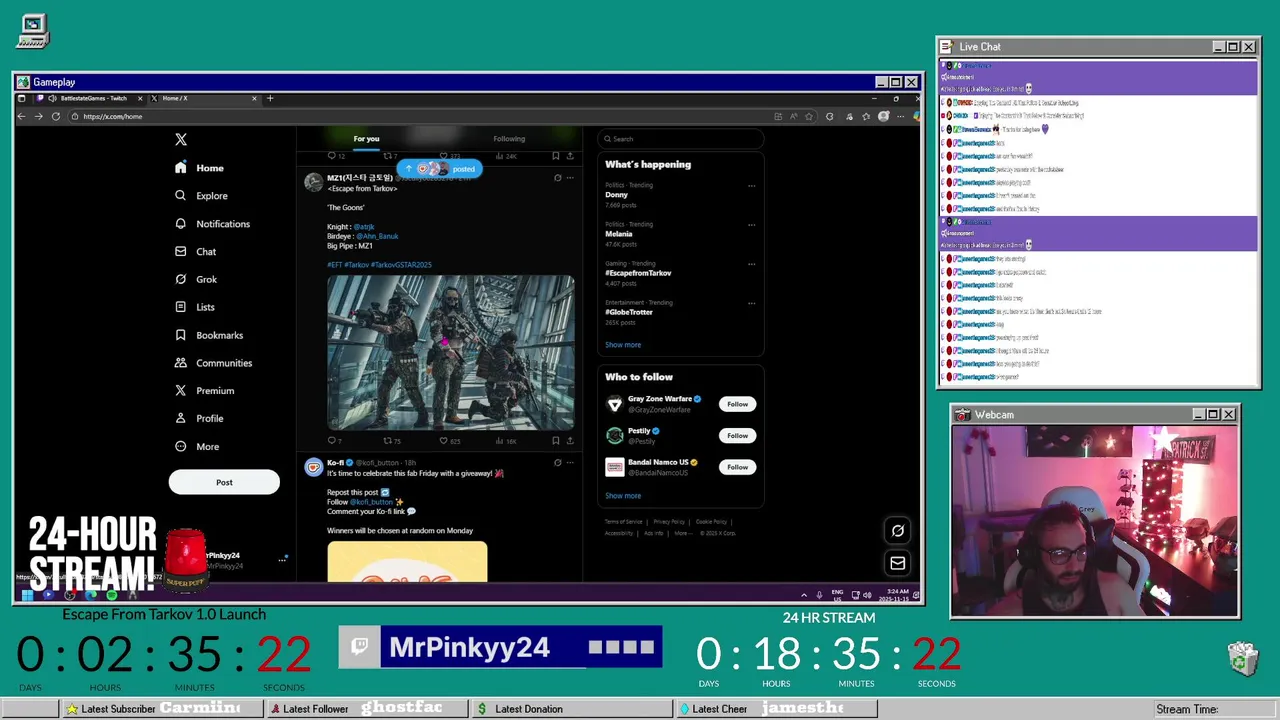Image resolution: width=1280 pixels, height=720 pixels.
Task: Open Notifications in the X sidebar
Action: coord(212,224)
